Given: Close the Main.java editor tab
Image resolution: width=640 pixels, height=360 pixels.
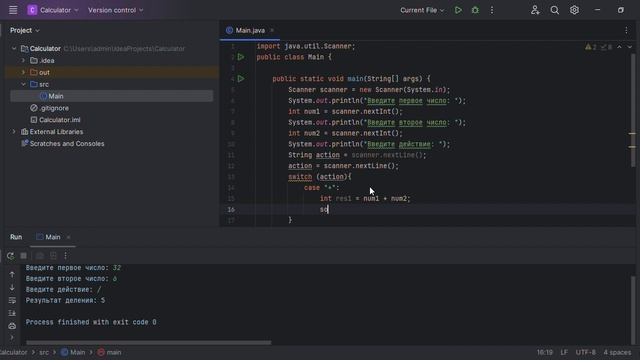Looking at the screenshot, I should pos(272,30).
